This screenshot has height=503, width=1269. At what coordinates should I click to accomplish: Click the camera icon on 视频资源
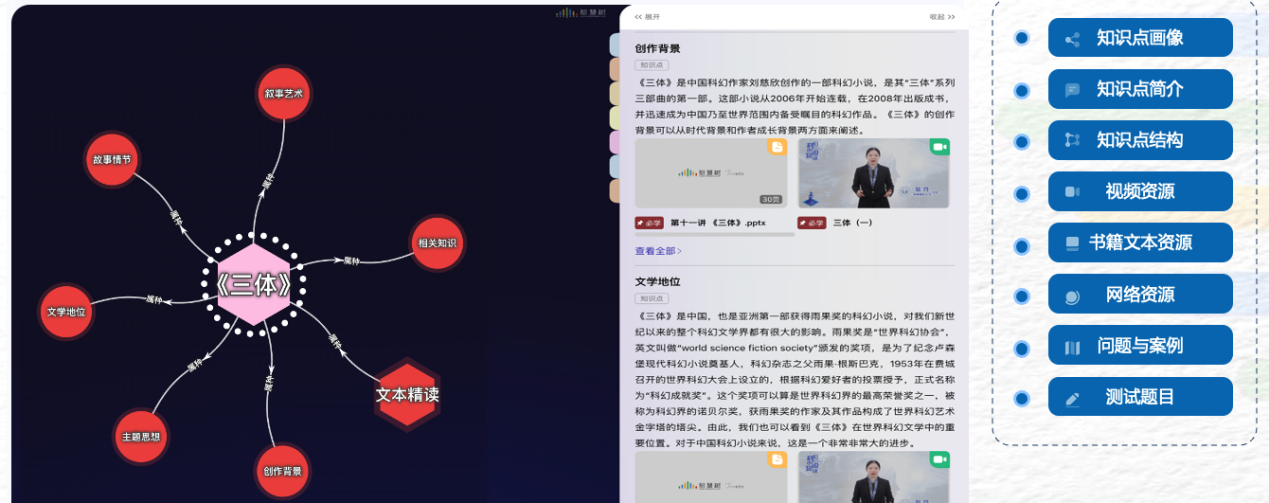(x=1072, y=192)
